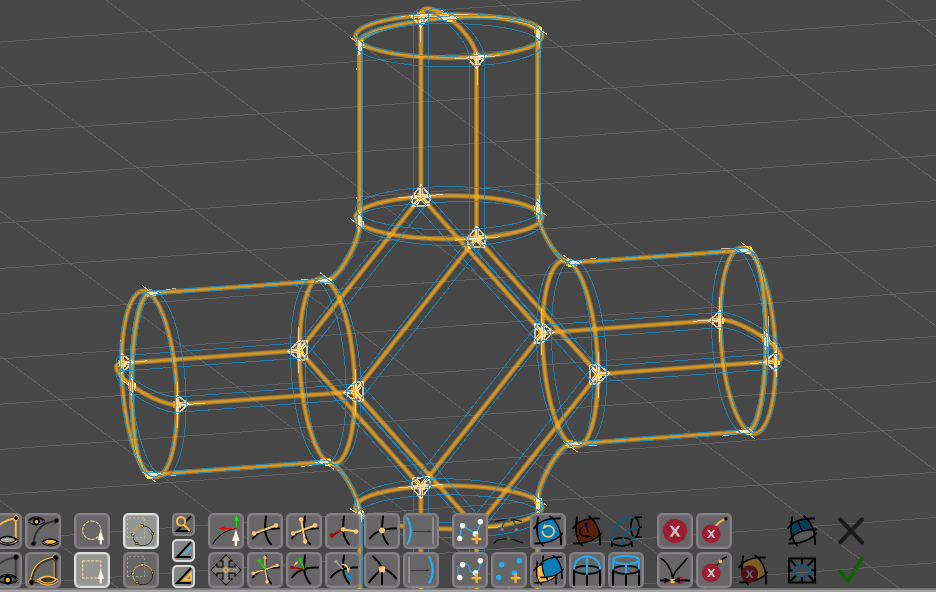Click the green and yellow handles curve icon
This screenshot has height=592, width=936.
click(265, 570)
